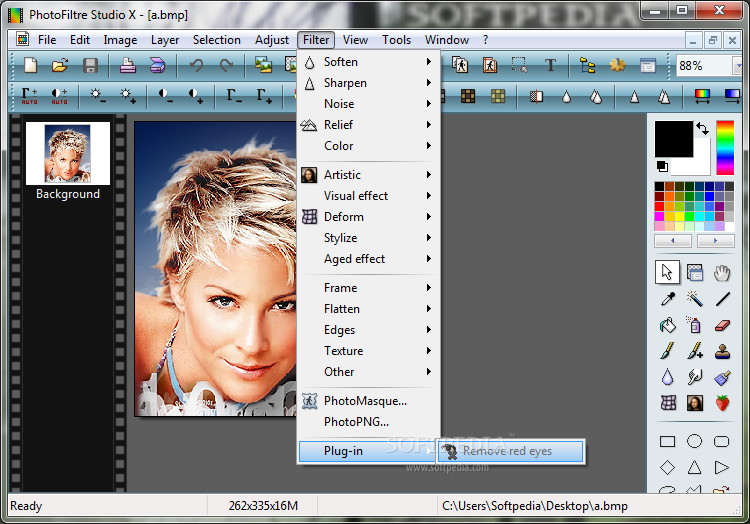Choose the triangle selection shape
750x524 pixels.
(695, 467)
